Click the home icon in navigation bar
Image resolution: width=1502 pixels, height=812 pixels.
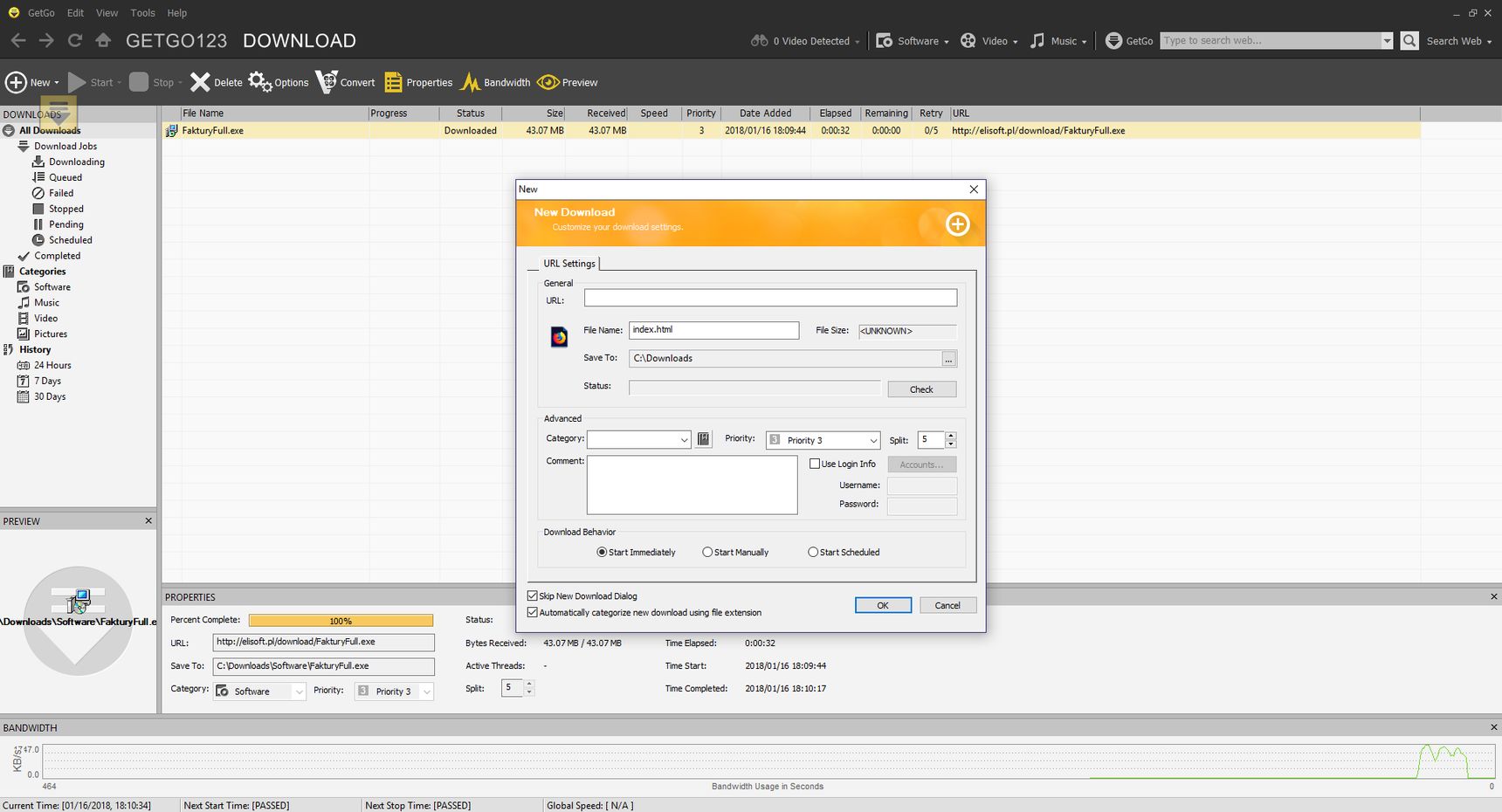point(103,40)
